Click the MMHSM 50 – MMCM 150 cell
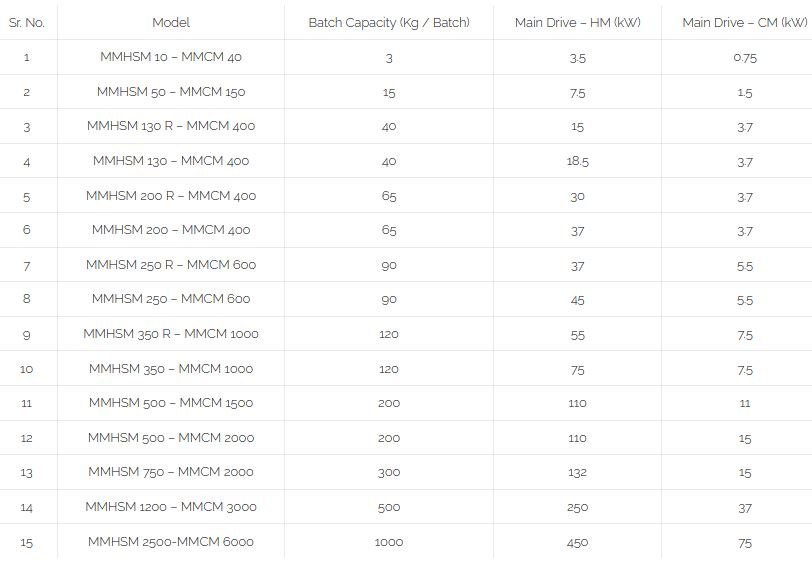812x583 pixels. 171,92
